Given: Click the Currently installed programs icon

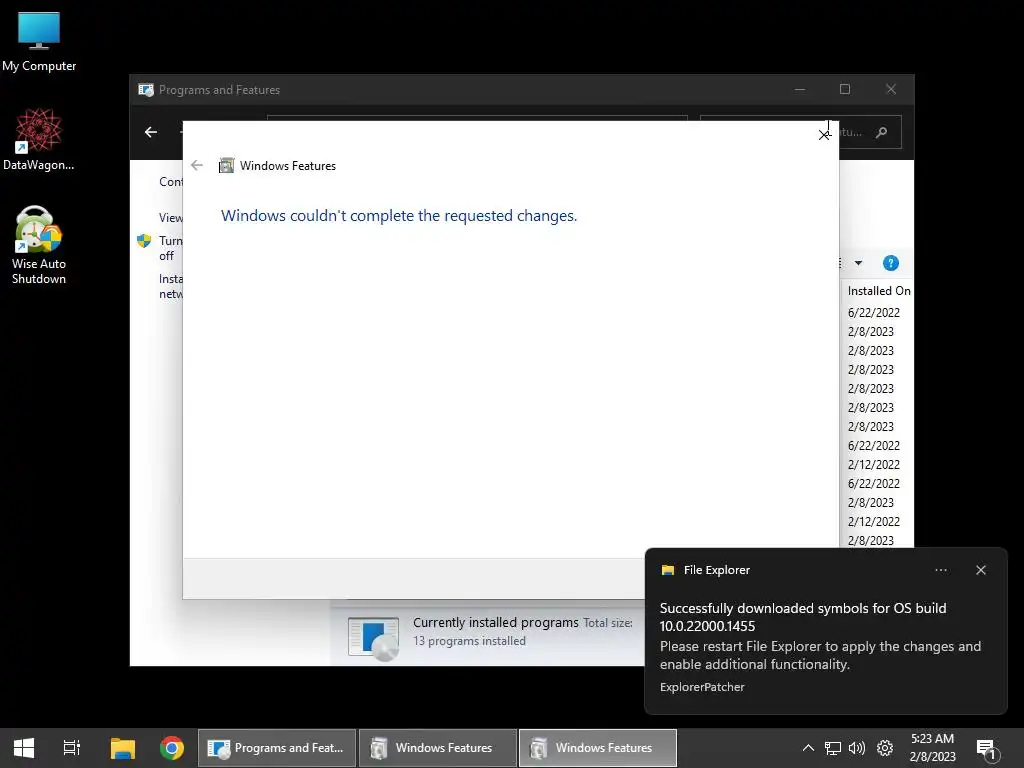Looking at the screenshot, I should (x=374, y=638).
